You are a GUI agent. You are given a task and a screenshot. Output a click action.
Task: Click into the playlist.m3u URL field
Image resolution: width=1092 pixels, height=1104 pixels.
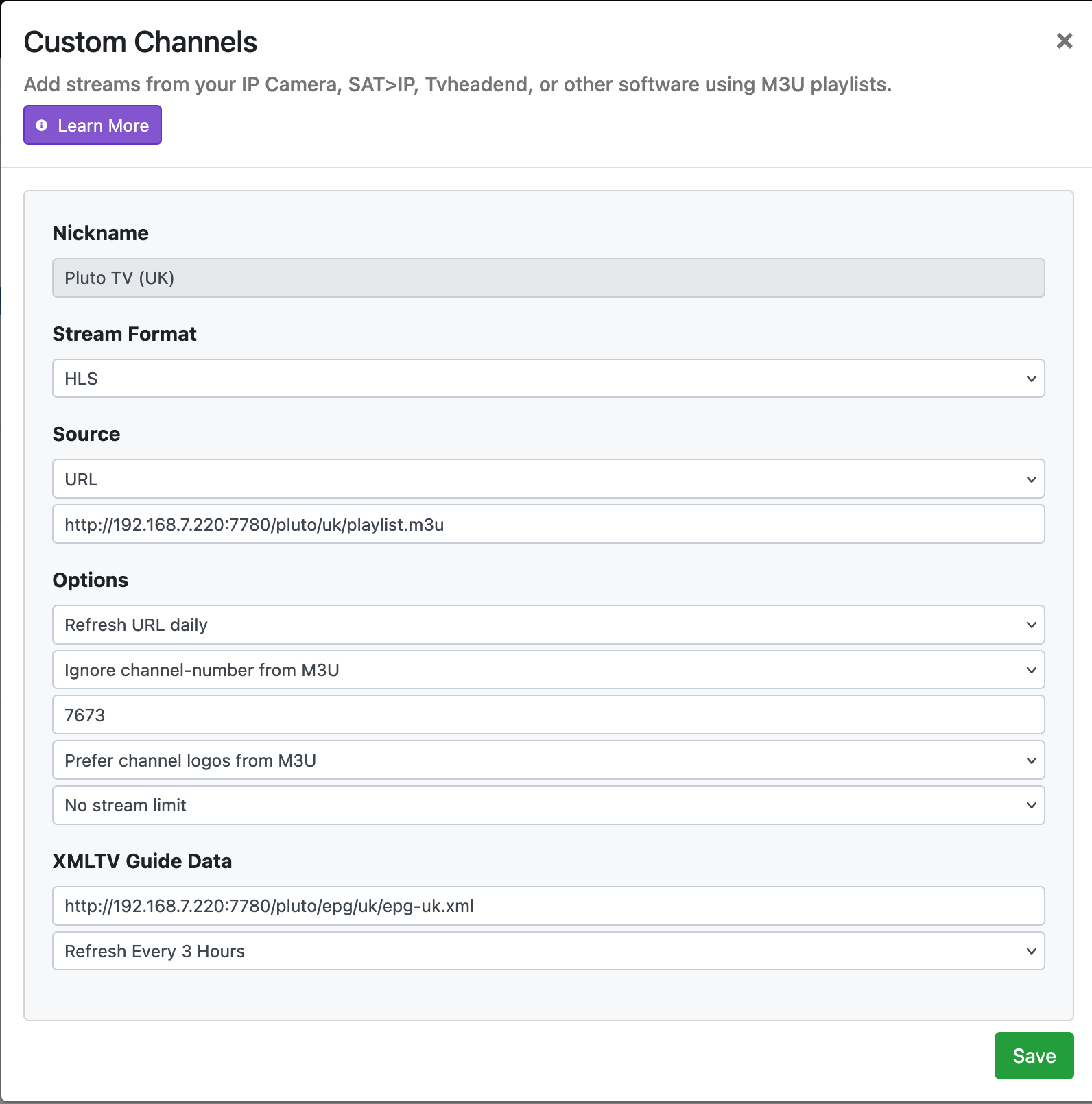(x=547, y=525)
